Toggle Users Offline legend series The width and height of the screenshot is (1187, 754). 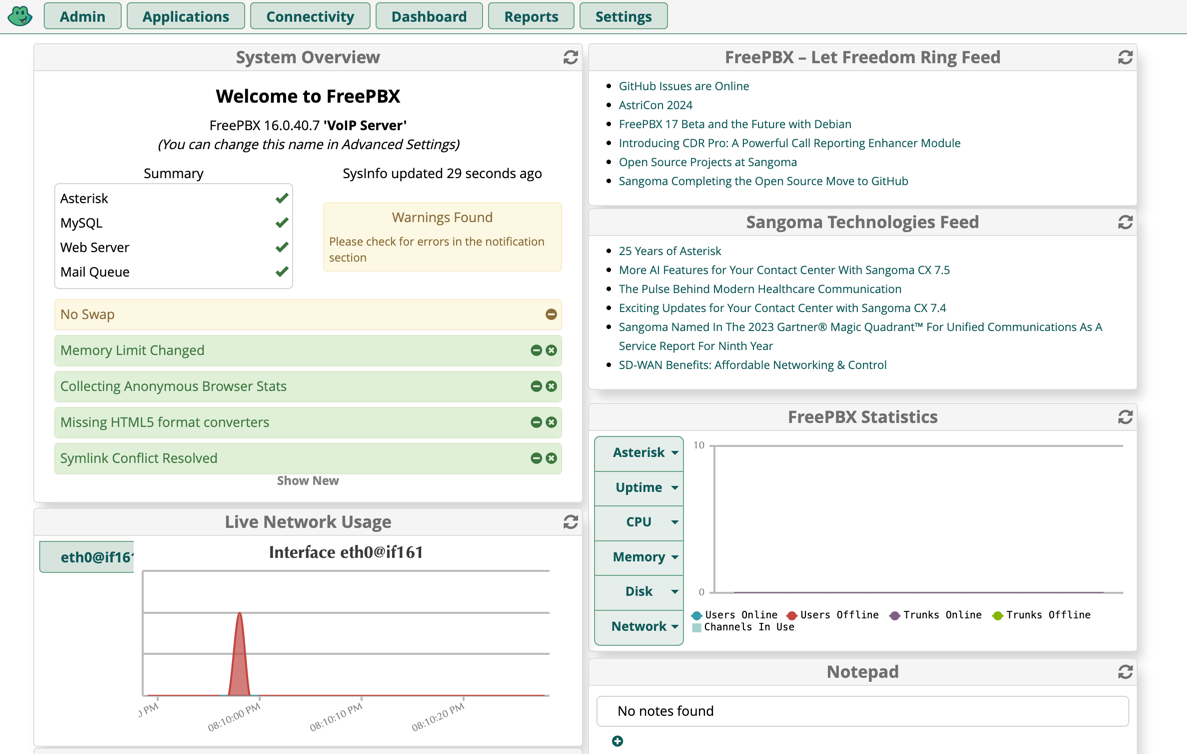click(833, 615)
